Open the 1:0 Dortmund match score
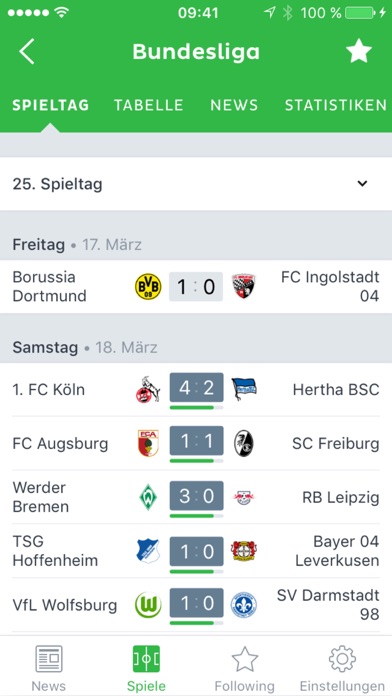The height and width of the screenshot is (696, 392). (x=196, y=287)
